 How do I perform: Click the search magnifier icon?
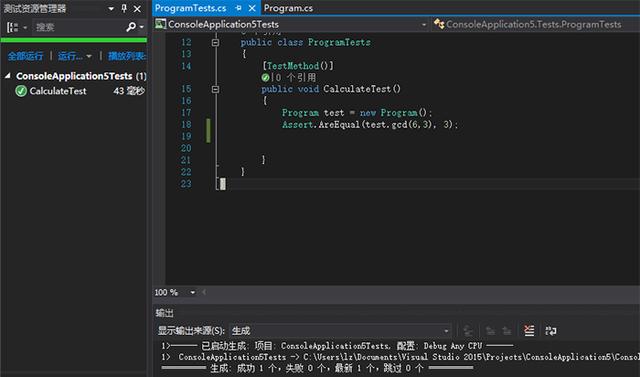(131, 27)
